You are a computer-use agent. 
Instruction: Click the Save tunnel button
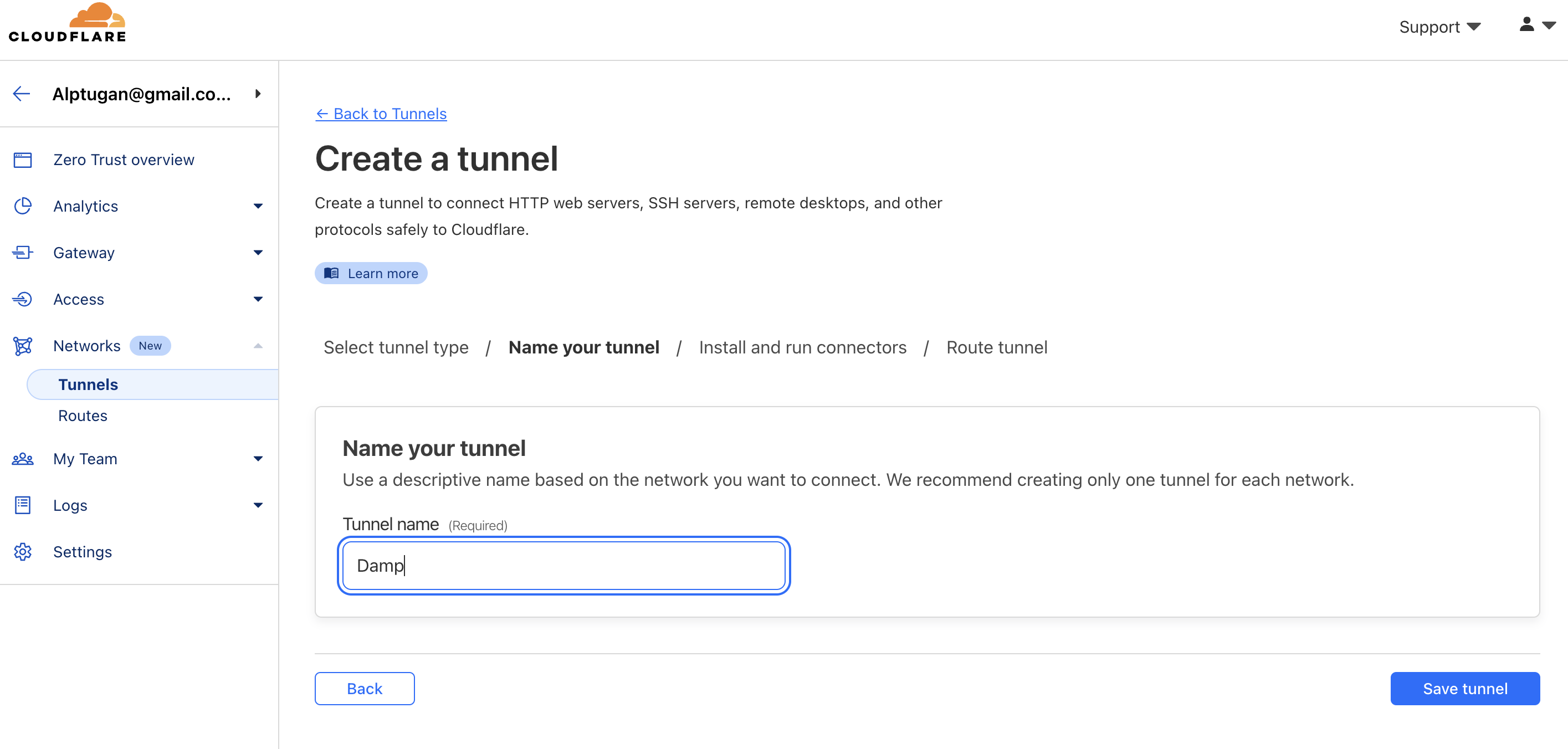coord(1465,688)
